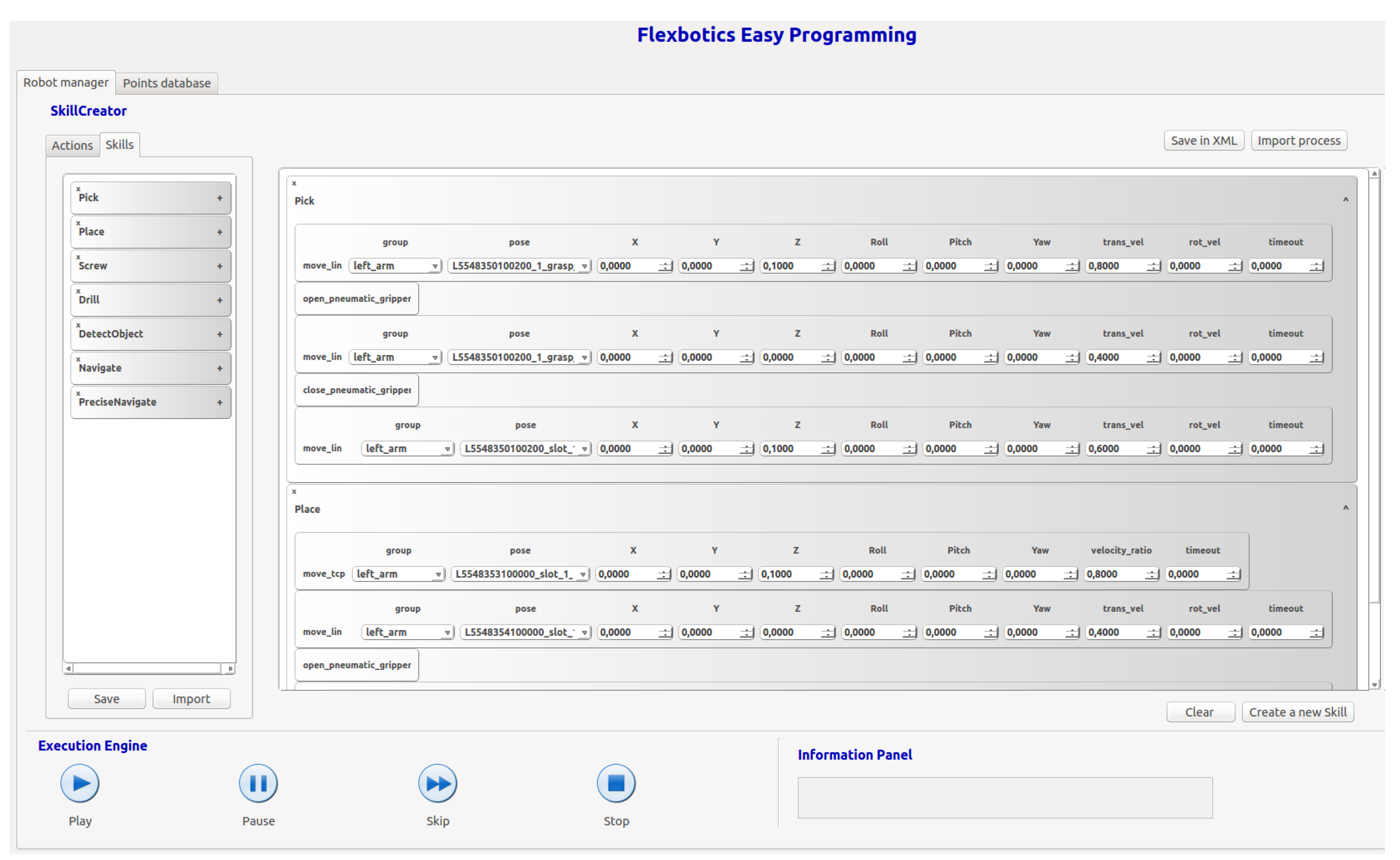
Task: Click the skills list horizontal scrollbar
Action: tap(149, 669)
